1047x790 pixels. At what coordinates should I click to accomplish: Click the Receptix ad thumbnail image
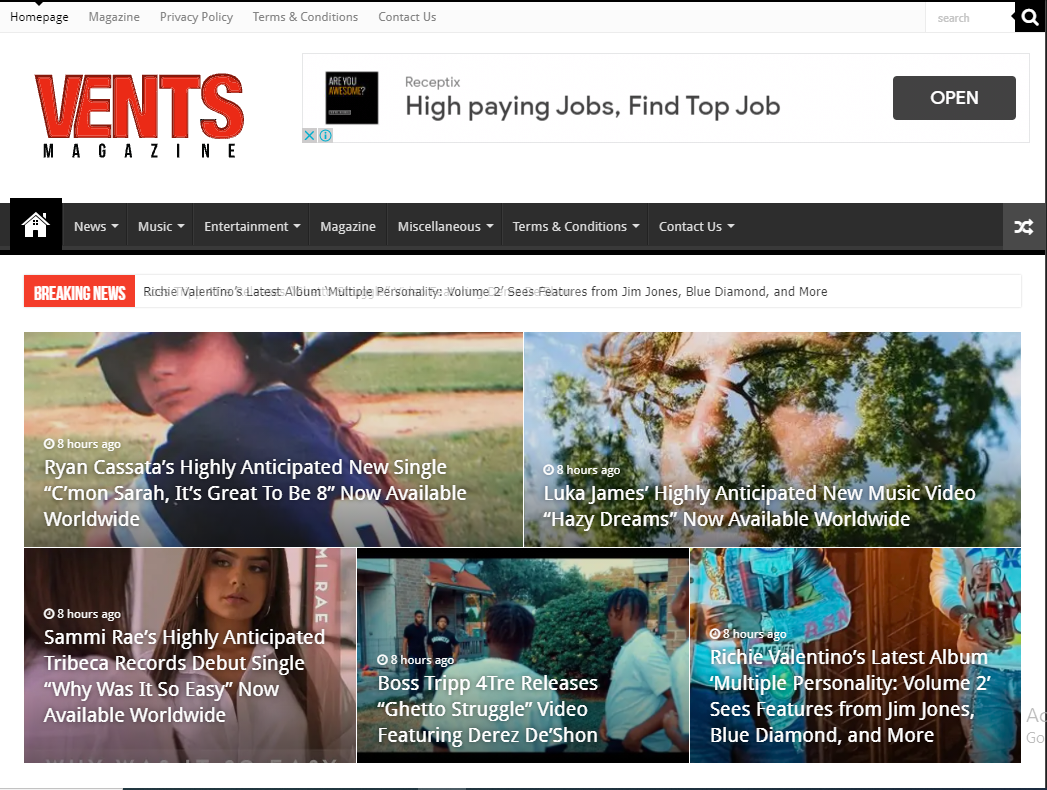coord(352,98)
